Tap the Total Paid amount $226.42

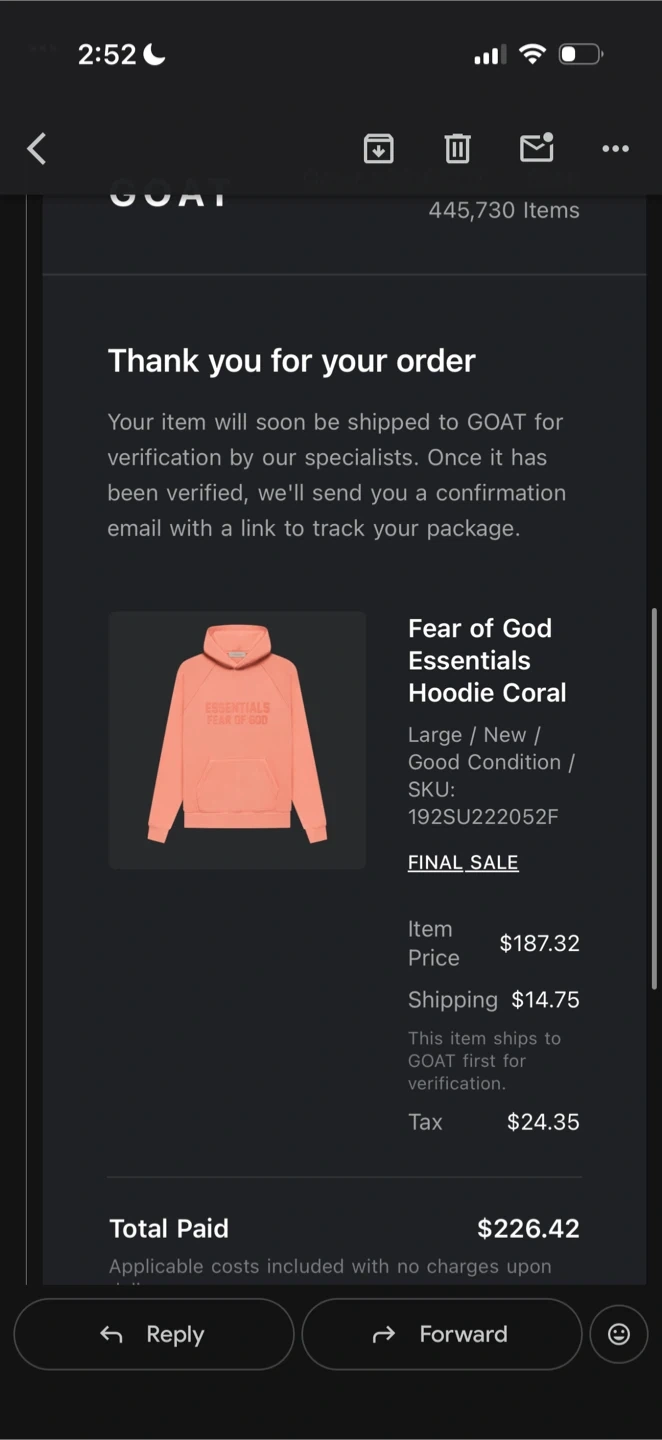tap(528, 1228)
